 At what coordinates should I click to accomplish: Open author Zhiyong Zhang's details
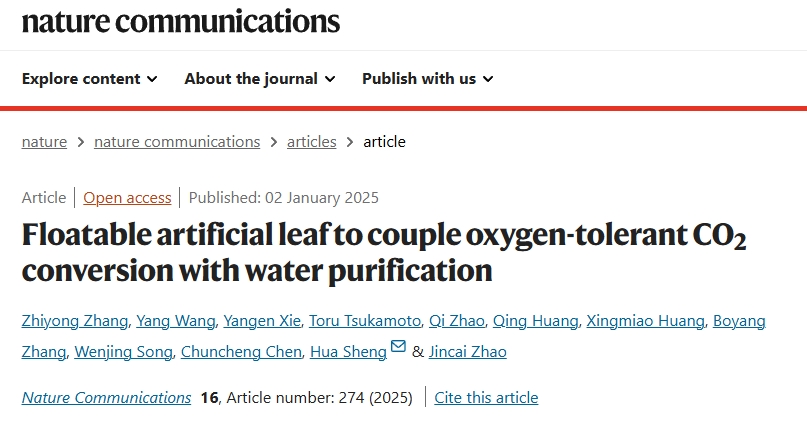pyautogui.click(x=75, y=321)
